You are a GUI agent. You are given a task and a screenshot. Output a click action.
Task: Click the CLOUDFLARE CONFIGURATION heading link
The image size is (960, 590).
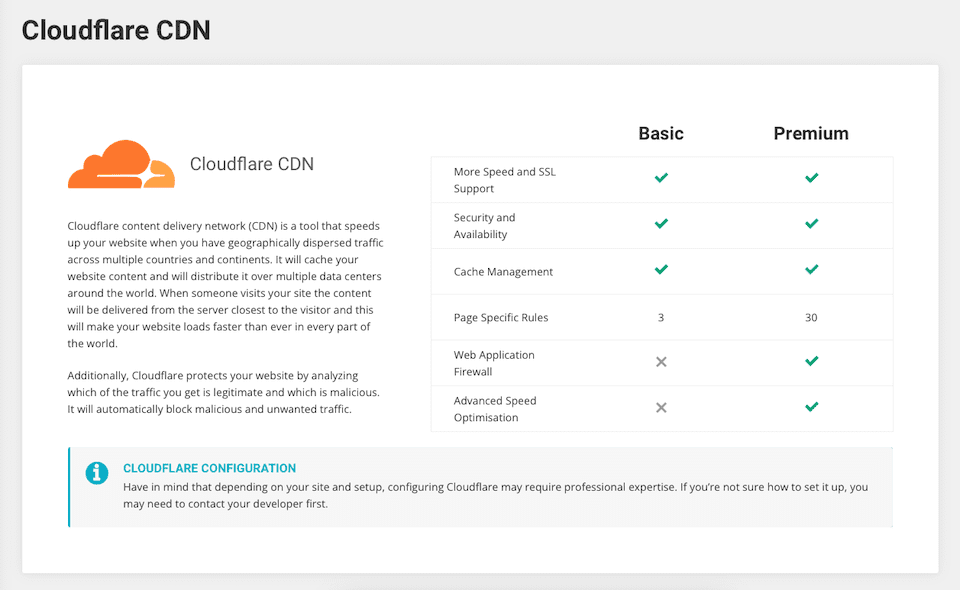209,467
